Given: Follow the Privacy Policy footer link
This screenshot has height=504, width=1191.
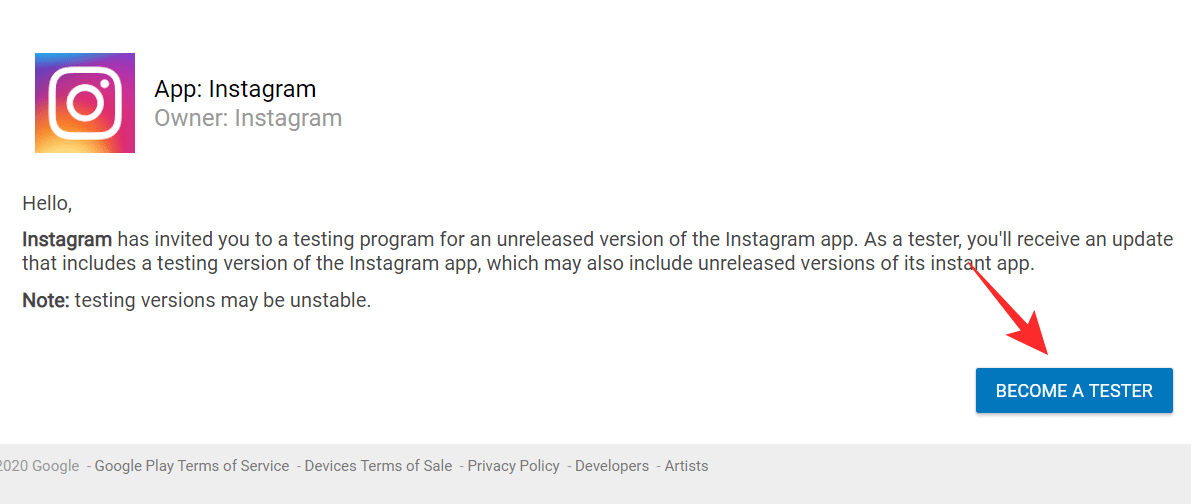Looking at the screenshot, I should click(513, 466).
